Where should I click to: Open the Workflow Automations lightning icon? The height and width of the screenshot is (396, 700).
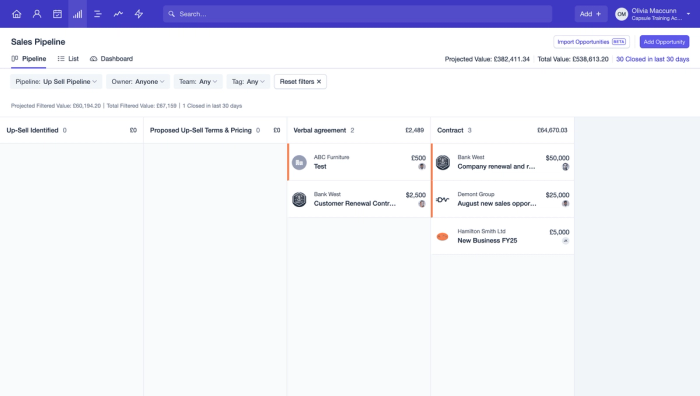(139, 14)
